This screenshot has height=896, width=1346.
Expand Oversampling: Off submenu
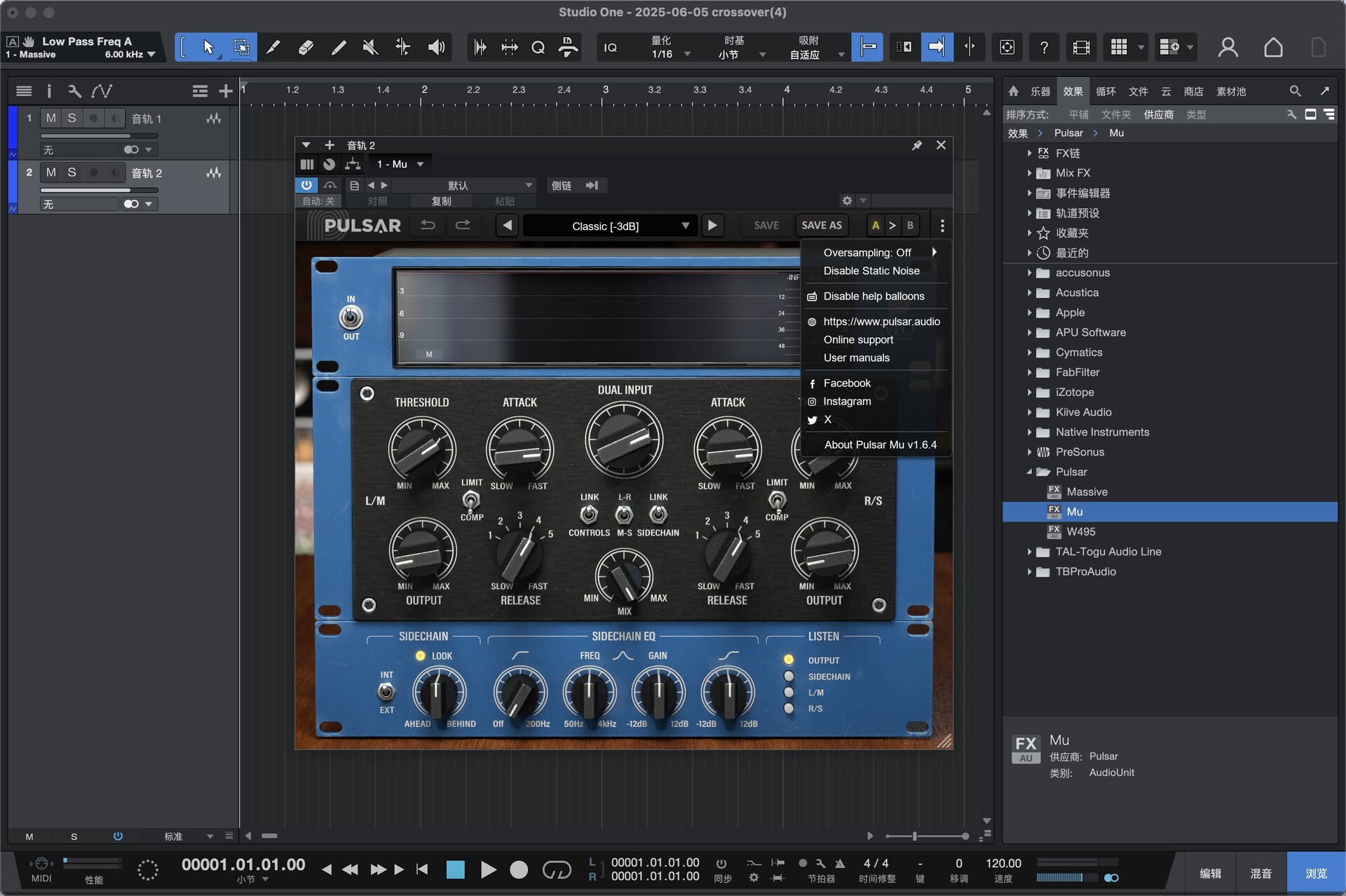[x=876, y=252]
